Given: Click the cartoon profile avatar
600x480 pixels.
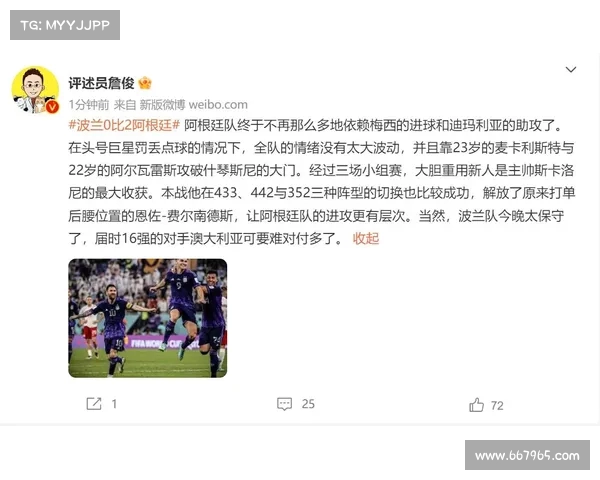Looking at the screenshot, I should tap(35, 90).
